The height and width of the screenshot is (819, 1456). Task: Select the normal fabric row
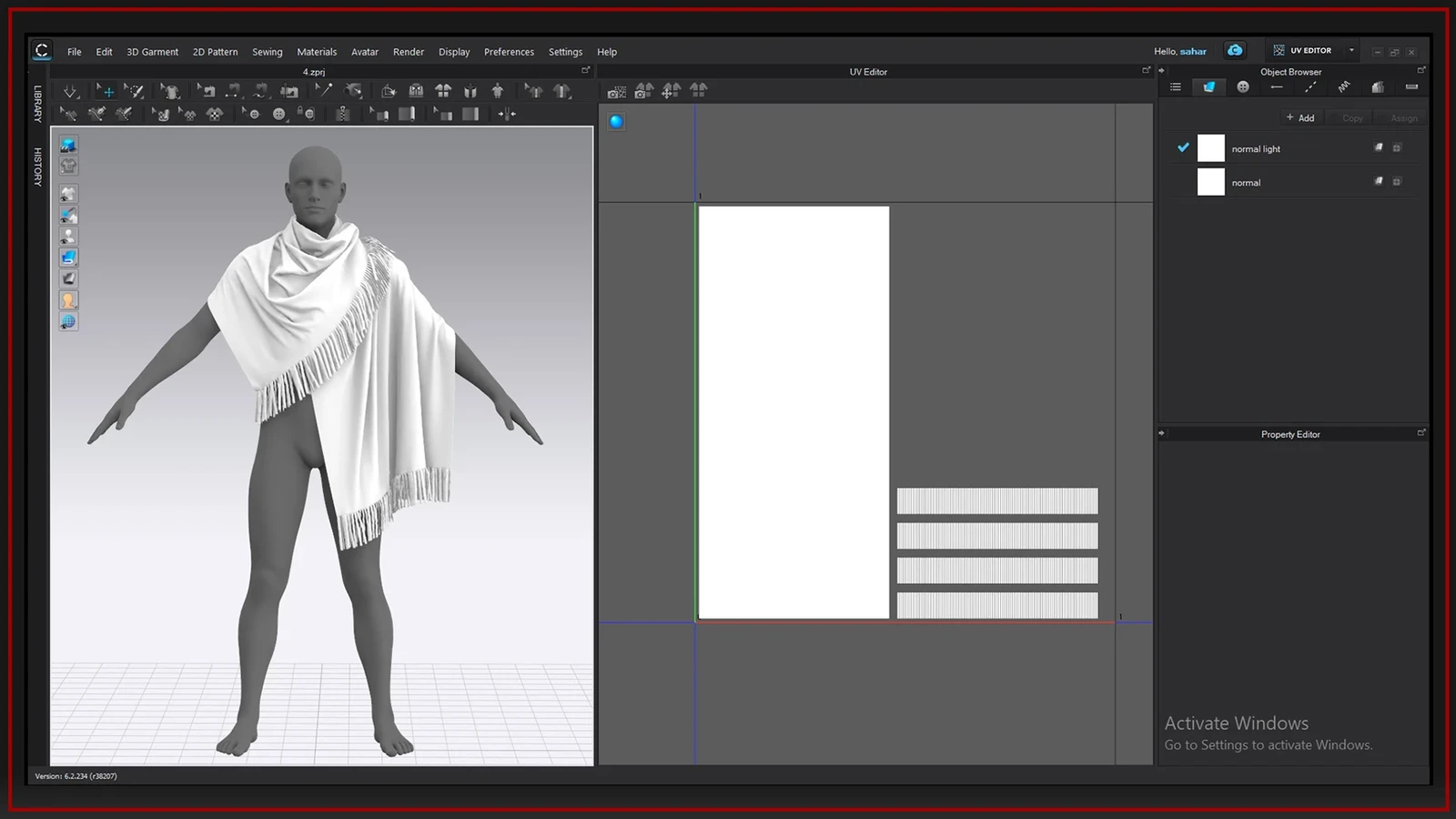[1292, 182]
